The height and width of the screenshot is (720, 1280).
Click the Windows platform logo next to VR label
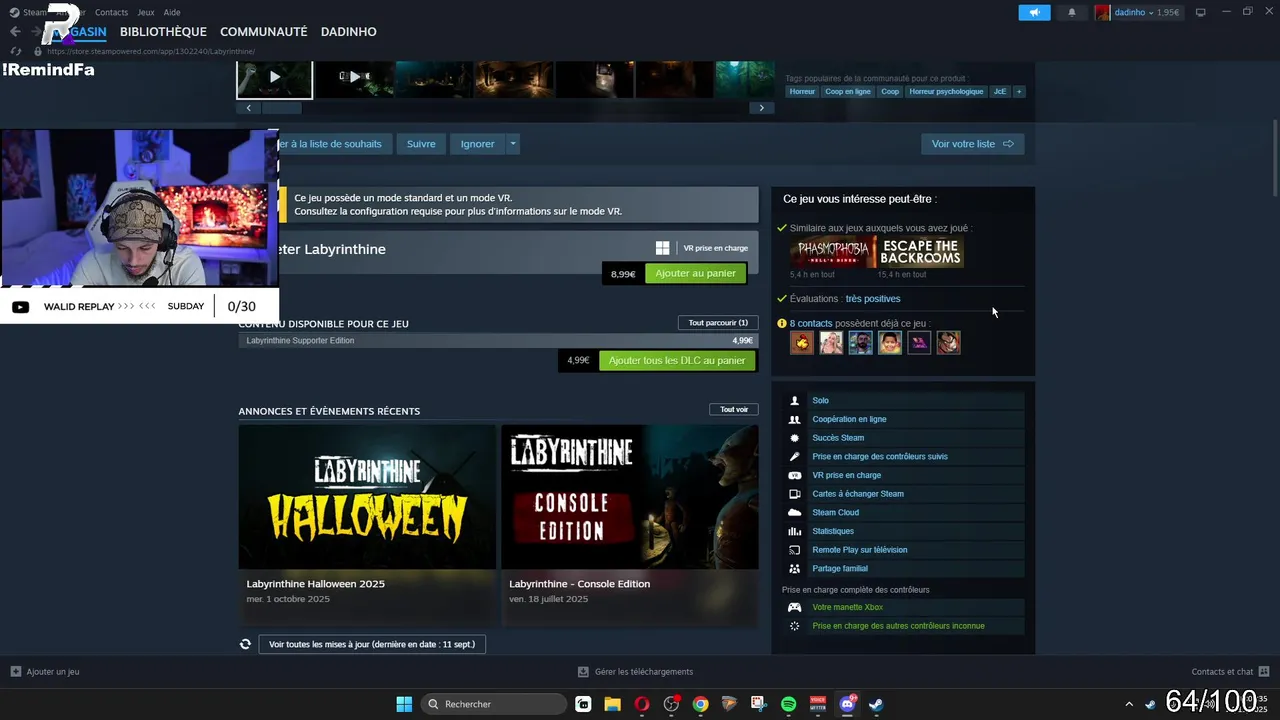(x=662, y=248)
